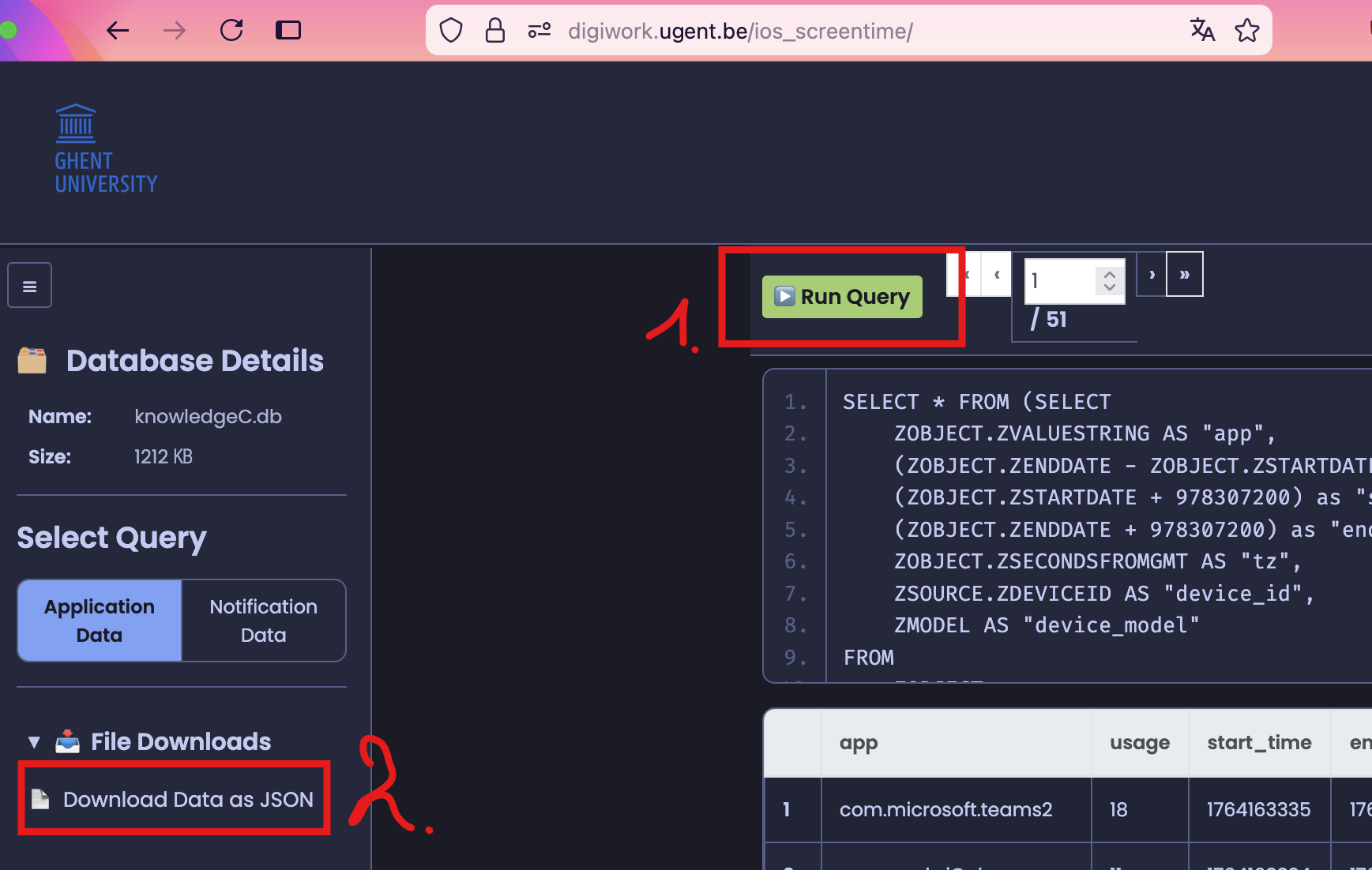Image resolution: width=1372 pixels, height=870 pixels.
Task: Select the Application Data query tab
Action: [100, 621]
